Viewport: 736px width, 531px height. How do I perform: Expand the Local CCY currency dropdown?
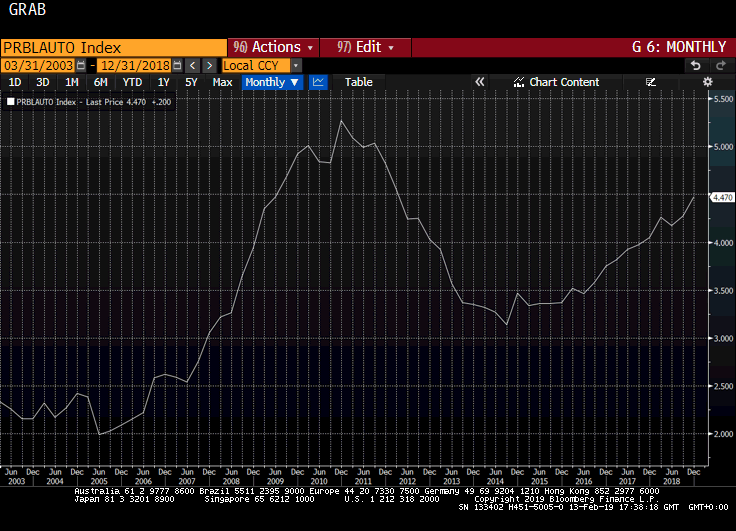(296, 65)
